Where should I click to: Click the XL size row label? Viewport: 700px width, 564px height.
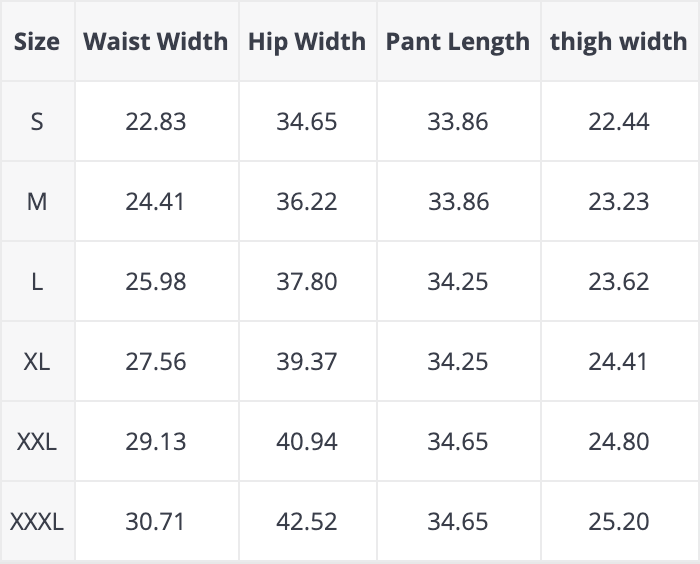coord(37,361)
